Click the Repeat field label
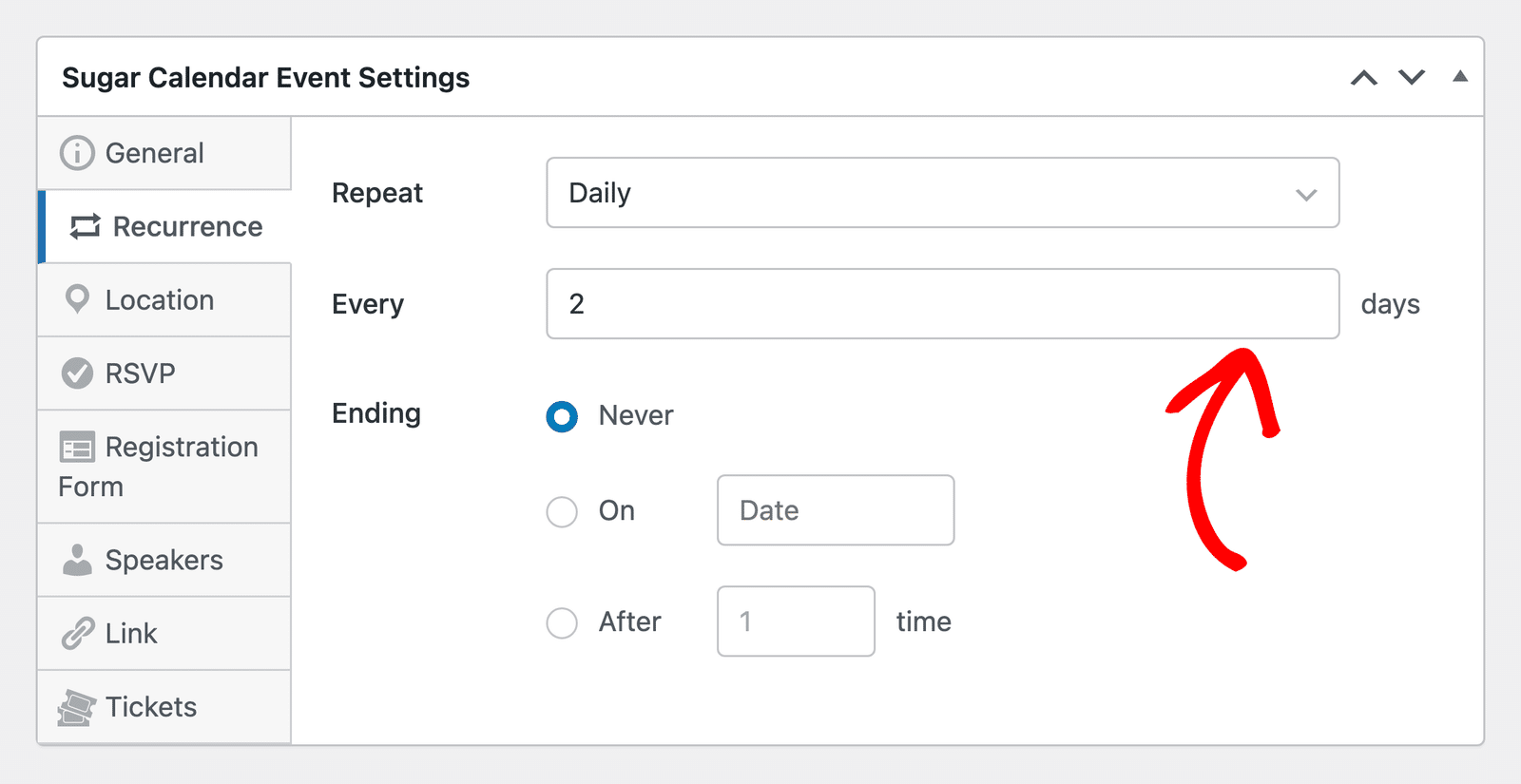Image resolution: width=1521 pixels, height=784 pixels. [x=376, y=193]
